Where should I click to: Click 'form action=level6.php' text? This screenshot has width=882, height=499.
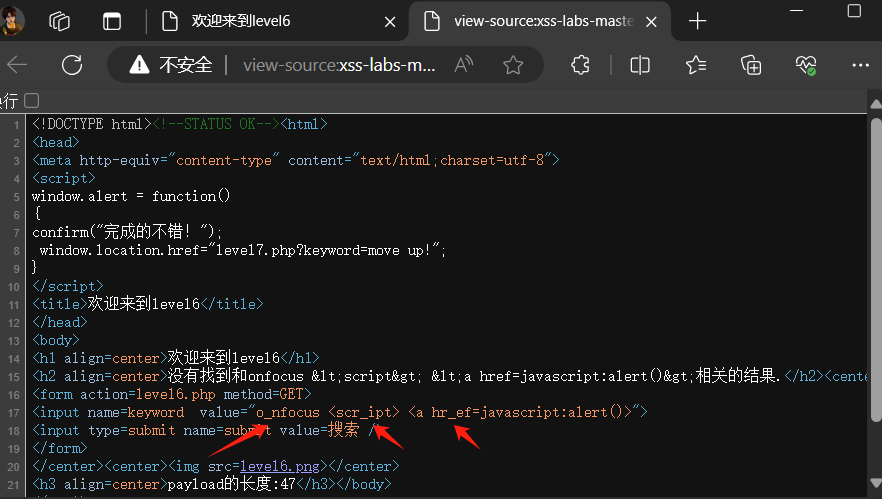128,394
